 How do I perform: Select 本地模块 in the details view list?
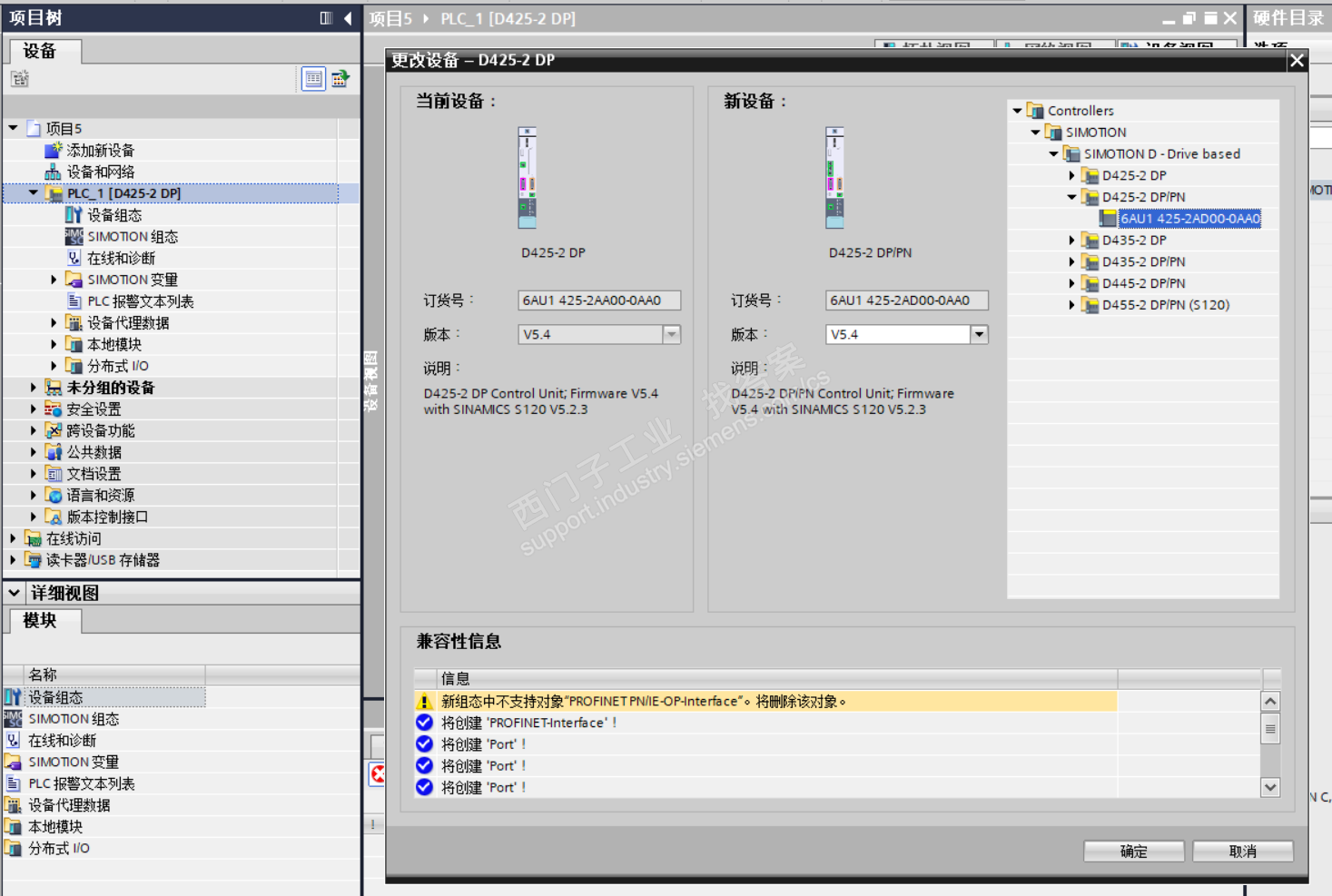click(x=55, y=827)
